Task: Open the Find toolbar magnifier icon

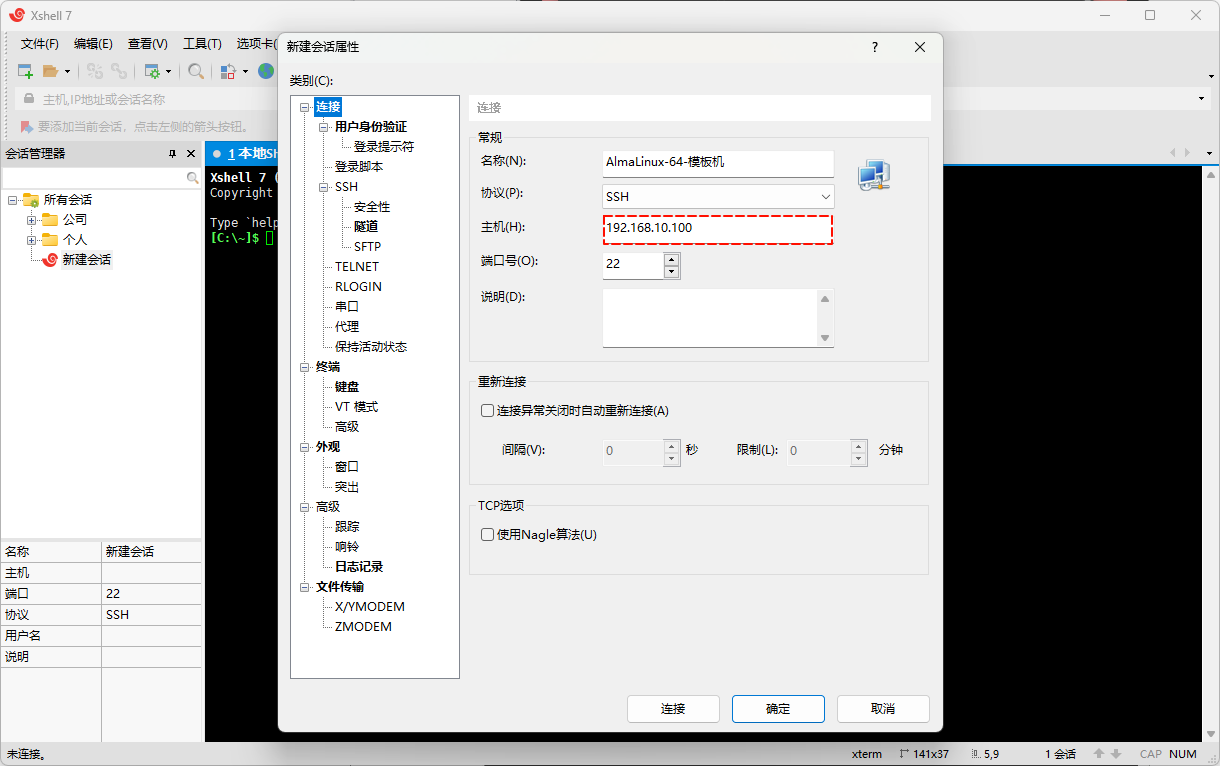Action: click(196, 71)
